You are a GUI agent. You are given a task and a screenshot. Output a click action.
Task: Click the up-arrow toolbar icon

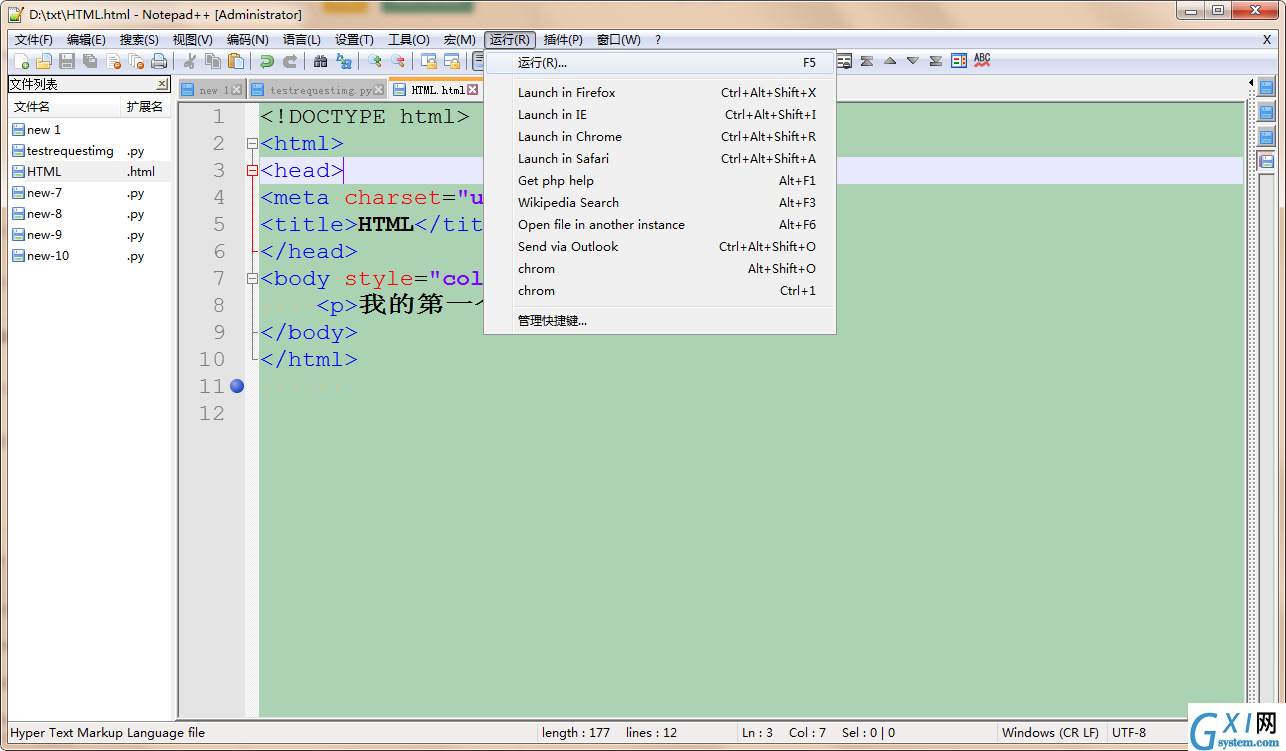pos(890,61)
